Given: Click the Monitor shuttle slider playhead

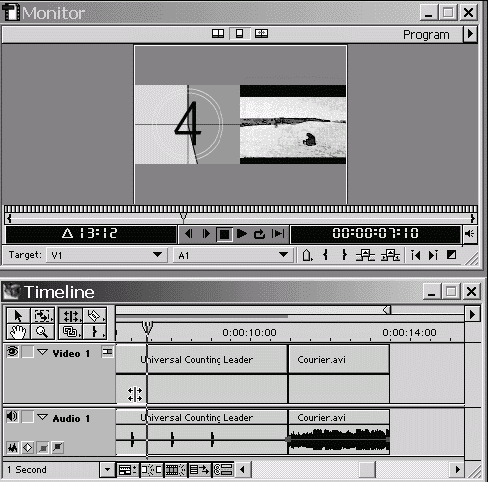Looking at the screenshot, I should (183, 217).
